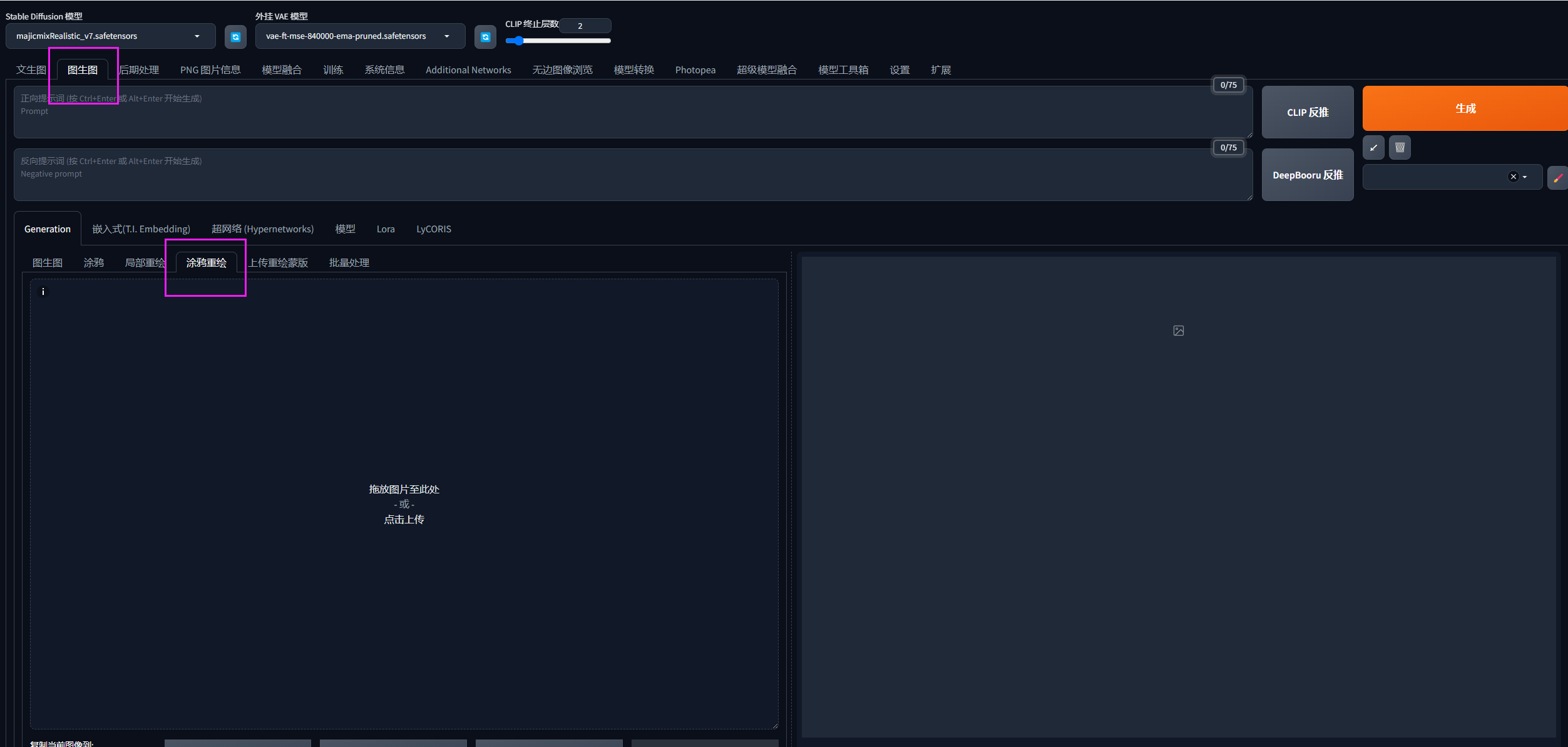The image size is (1568, 747).
Task: Click the arrow icon to restore last prompt
Action: 1373,148
